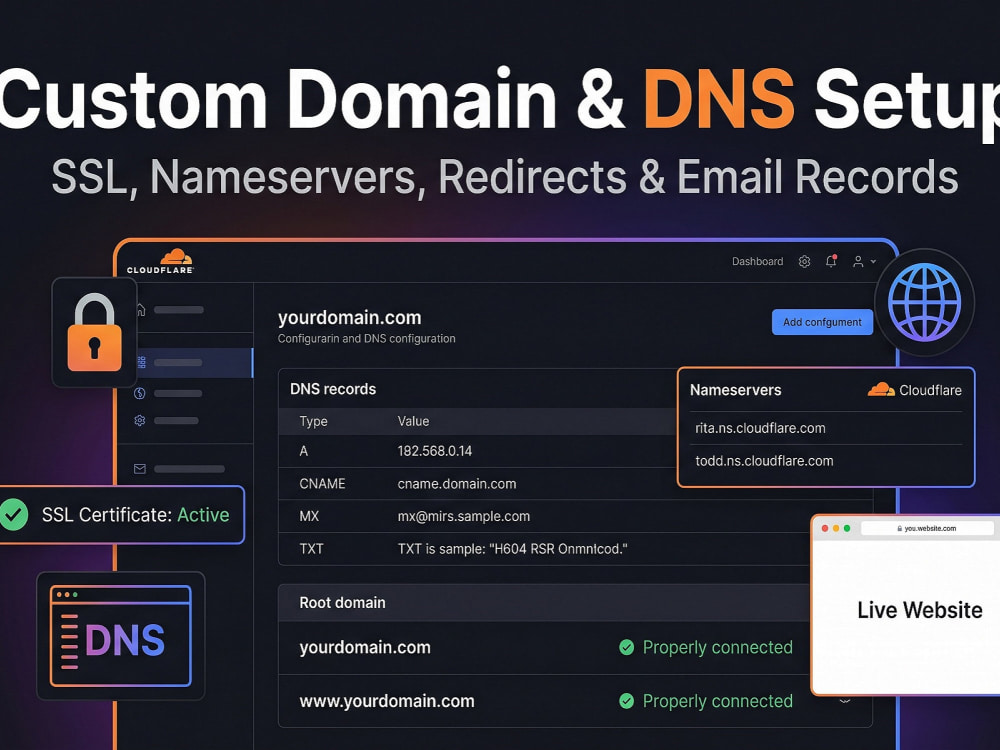1000x750 pixels.
Task: Select the envelope email icon in the sidebar
Action: pyautogui.click(x=140, y=469)
